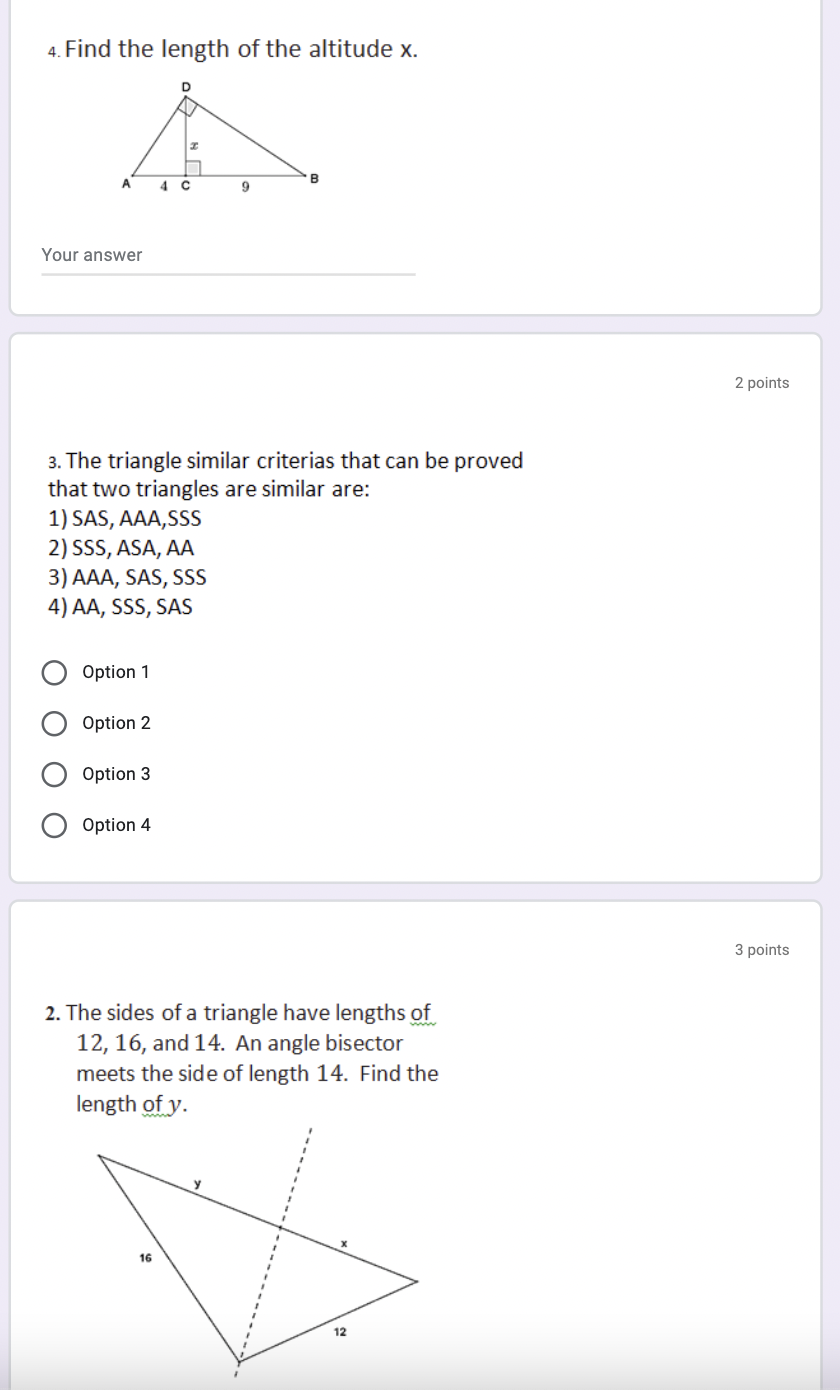
Task: Click the point D label in the diagram
Action: [185, 87]
